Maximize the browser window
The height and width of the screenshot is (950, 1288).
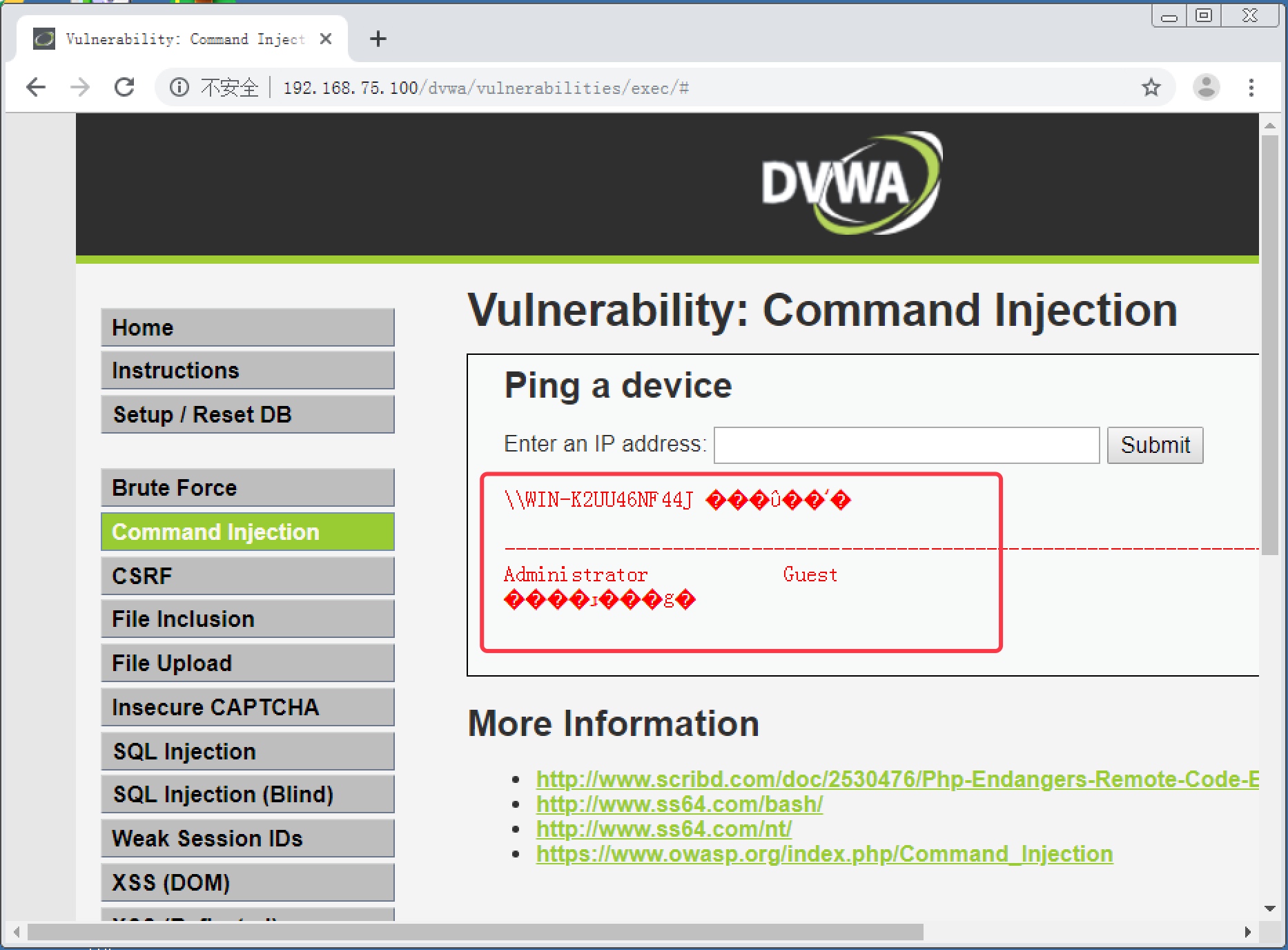(x=1204, y=16)
